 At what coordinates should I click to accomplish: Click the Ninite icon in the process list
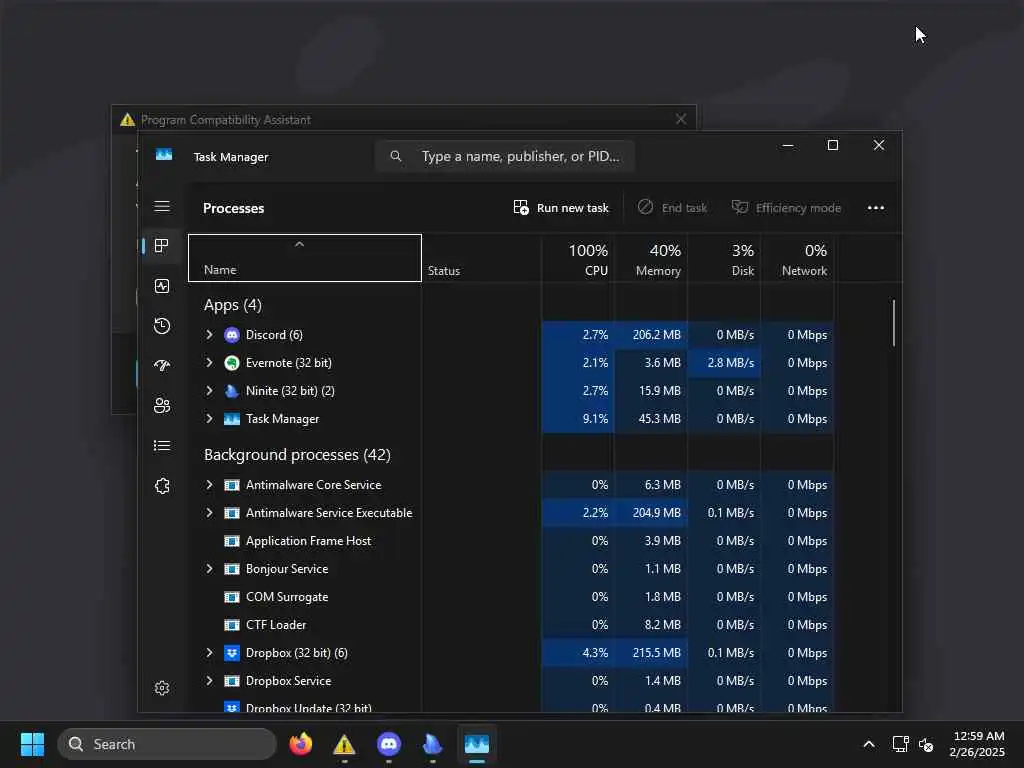(x=232, y=391)
